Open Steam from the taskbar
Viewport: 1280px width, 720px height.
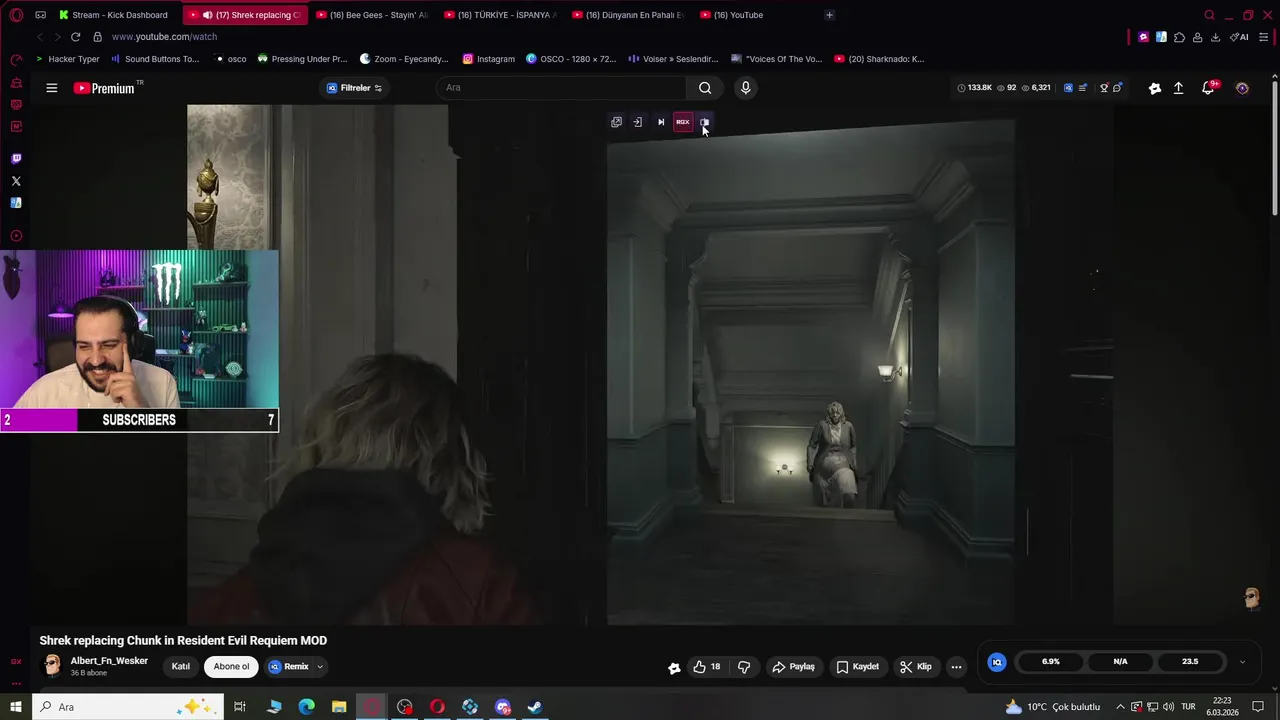tap(535, 707)
